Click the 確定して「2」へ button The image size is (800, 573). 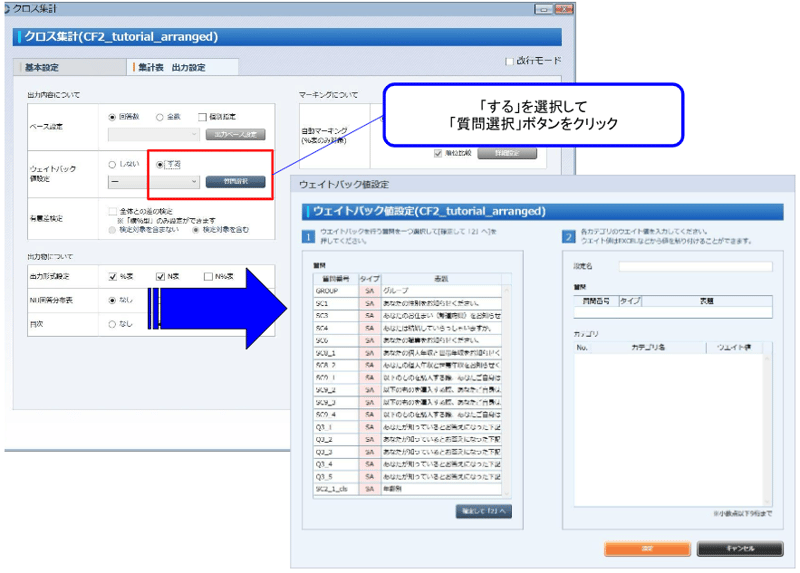click(x=484, y=511)
